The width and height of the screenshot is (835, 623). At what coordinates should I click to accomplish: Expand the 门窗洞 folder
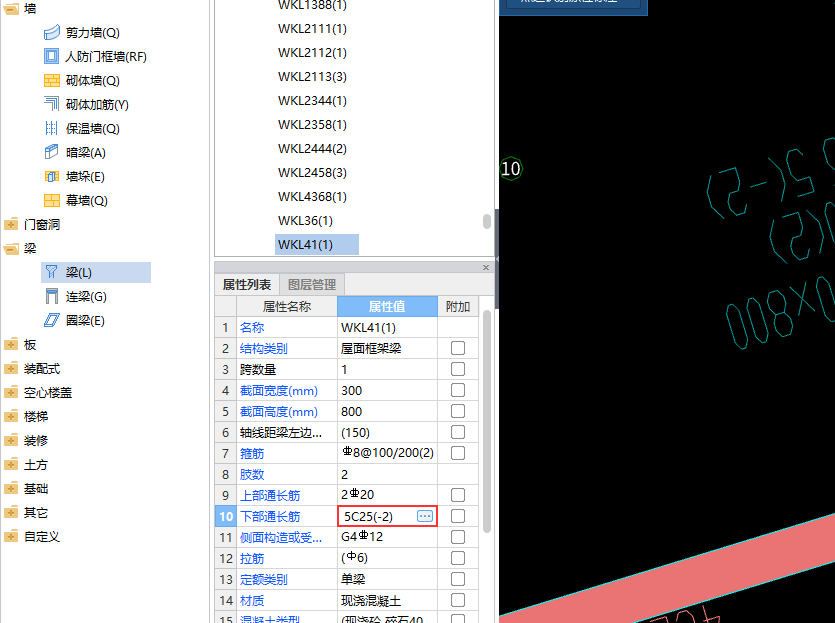[x=11, y=224]
